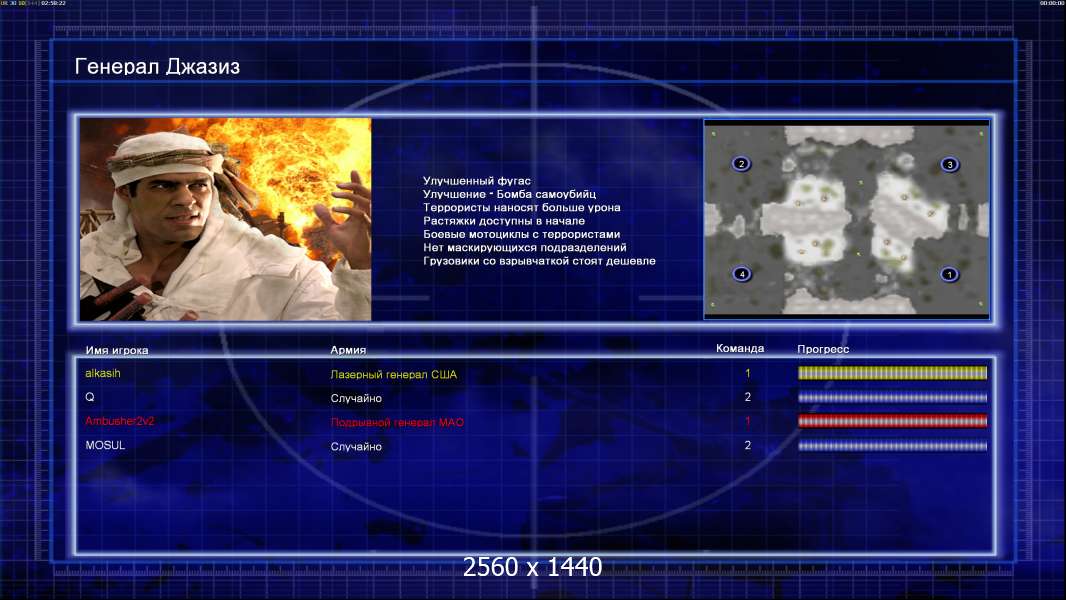
Task: Click start position marker 4 on minimap
Action: pyautogui.click(x=742, y=274)
